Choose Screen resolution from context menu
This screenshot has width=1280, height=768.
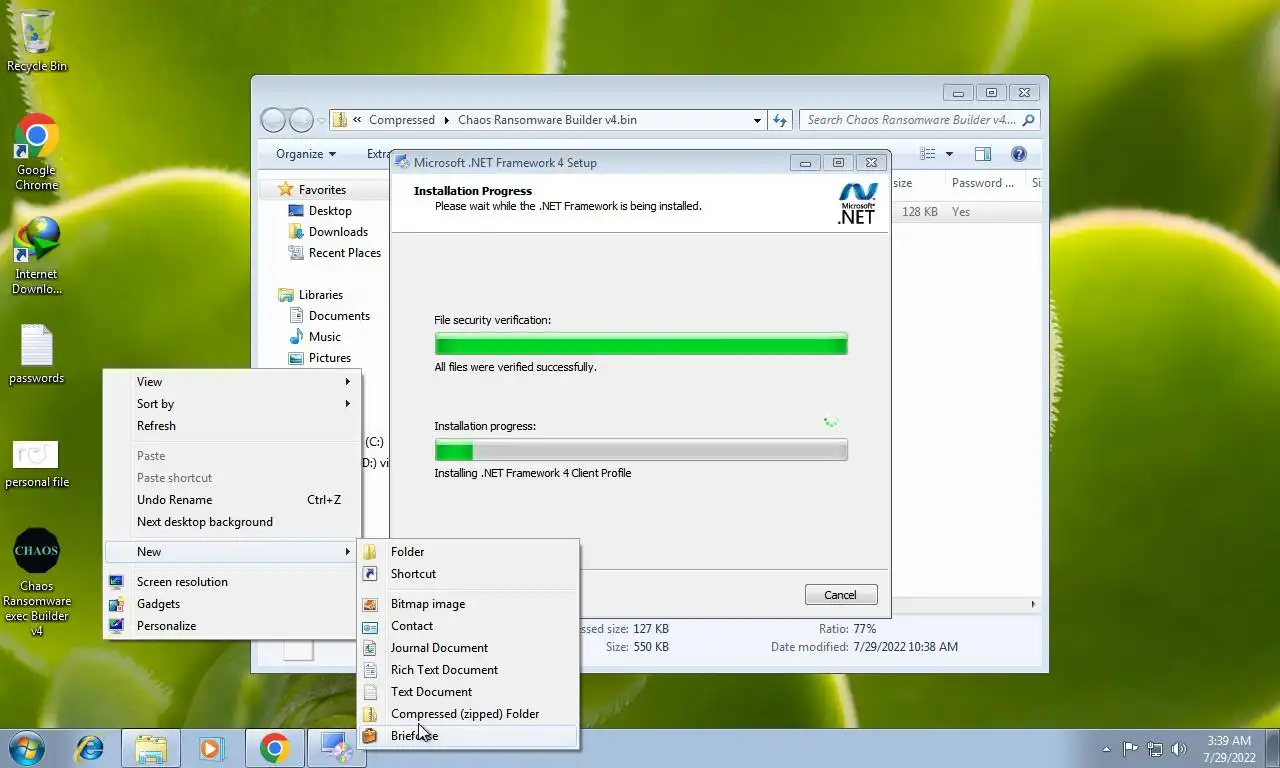232,582
